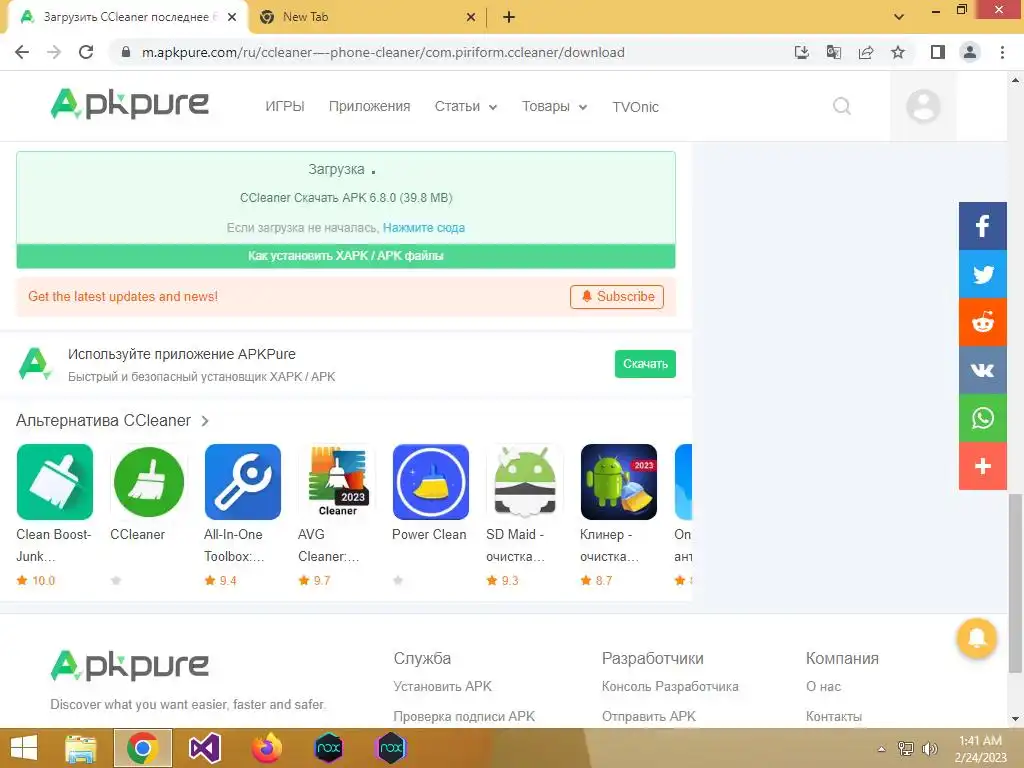1024x768 pixels.
Task: Open Chrome profile button
Action: pyautogui.click(x=970, y=52)
